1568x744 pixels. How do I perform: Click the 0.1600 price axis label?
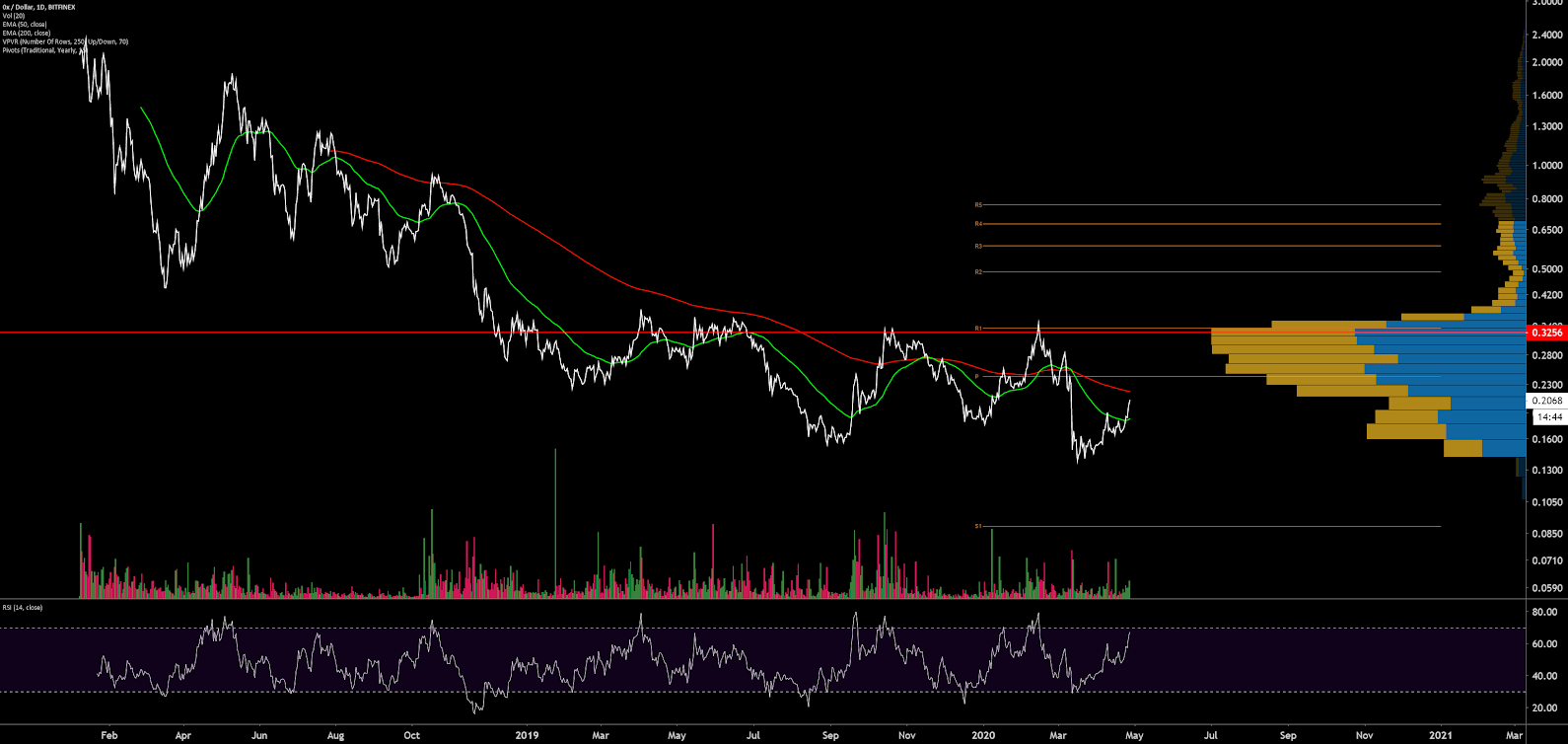click(x=1547, y=439)
